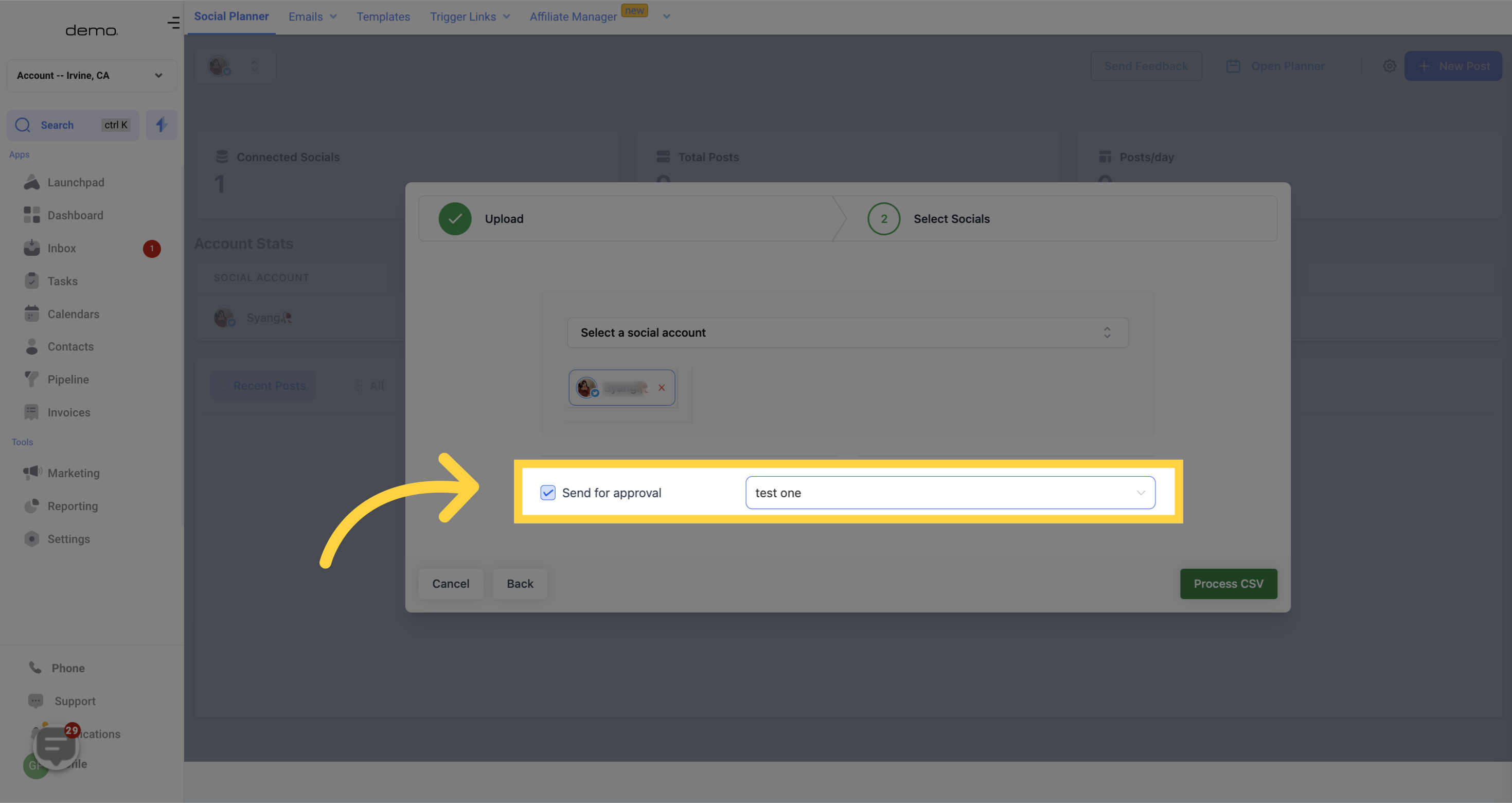Uncheck the Send for approval checkbox
Screen dimensions: 1512x803
[x=547, y=492]
